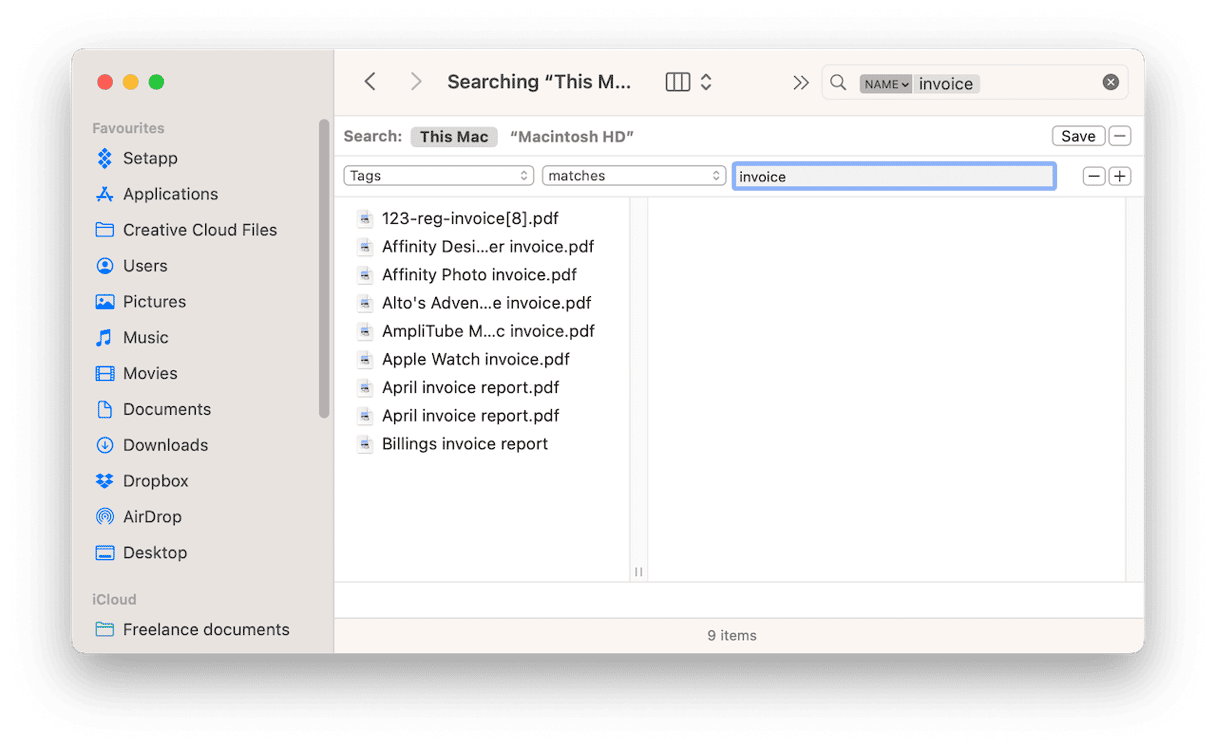Focus the invoice criteria text field
This screenshot has width=1216, height=748.
pos(894,176)
